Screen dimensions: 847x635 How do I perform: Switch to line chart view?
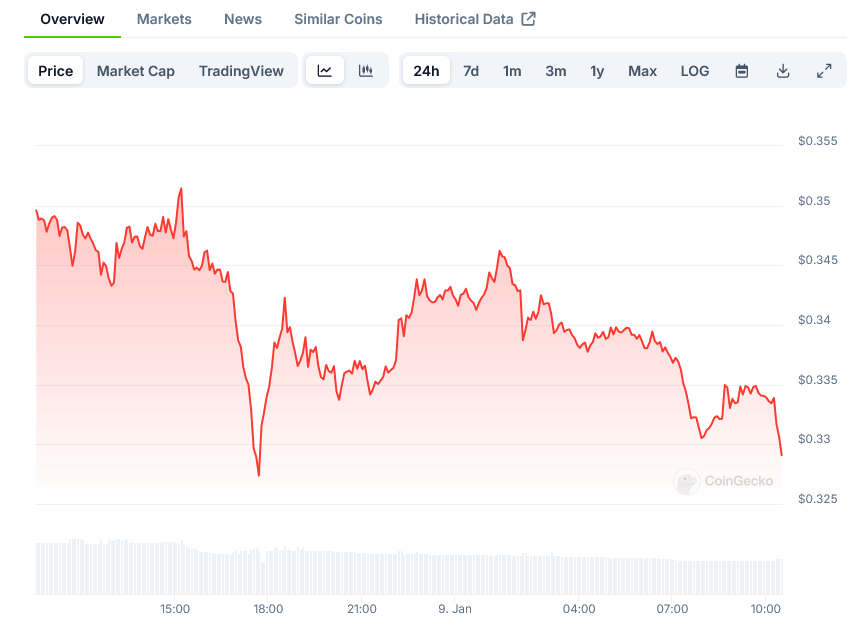click(x=325, y=71)
